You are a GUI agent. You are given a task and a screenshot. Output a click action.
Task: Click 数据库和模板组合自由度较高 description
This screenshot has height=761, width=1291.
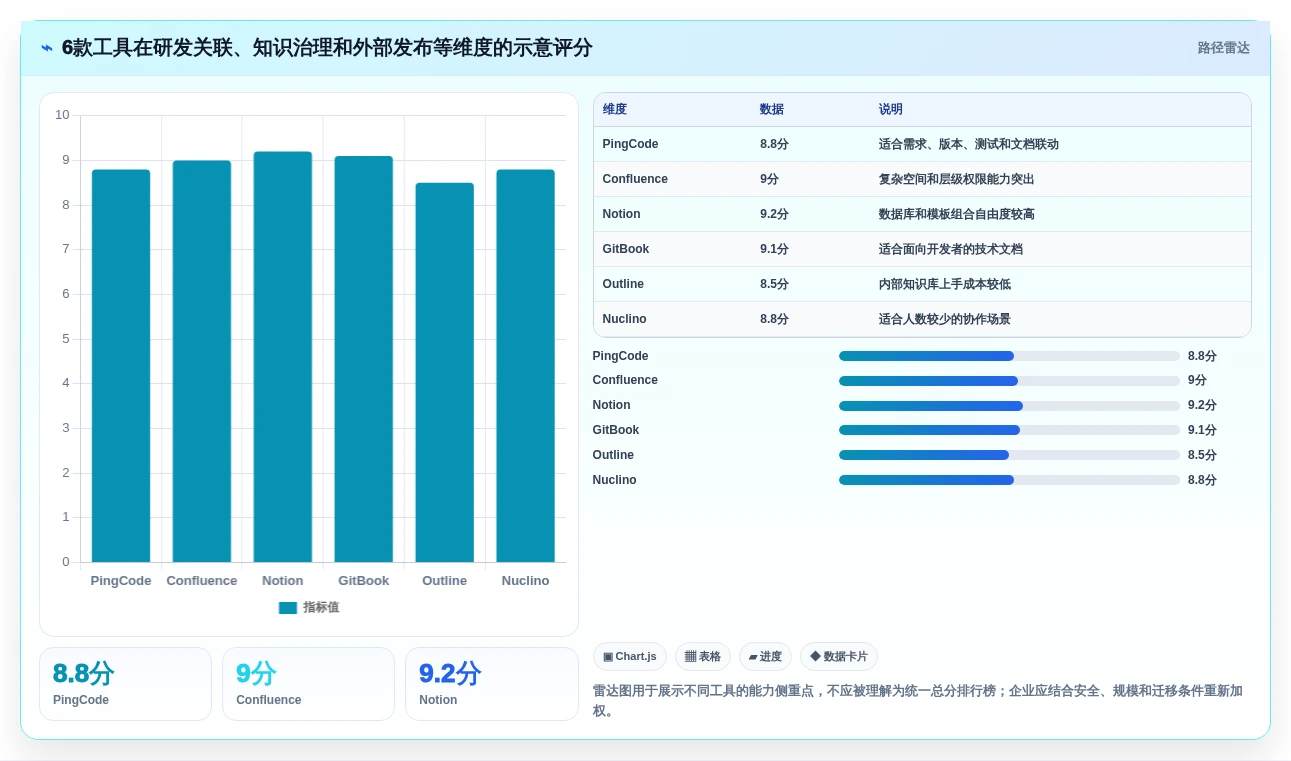(957, 214)
